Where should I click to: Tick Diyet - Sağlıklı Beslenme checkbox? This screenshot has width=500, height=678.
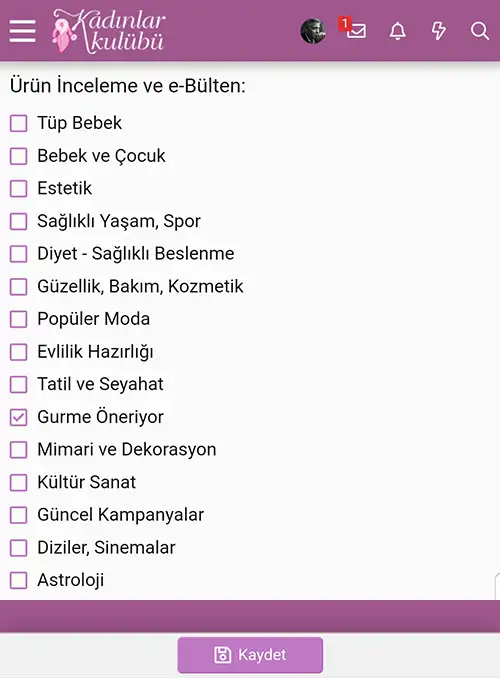point(19,254)
